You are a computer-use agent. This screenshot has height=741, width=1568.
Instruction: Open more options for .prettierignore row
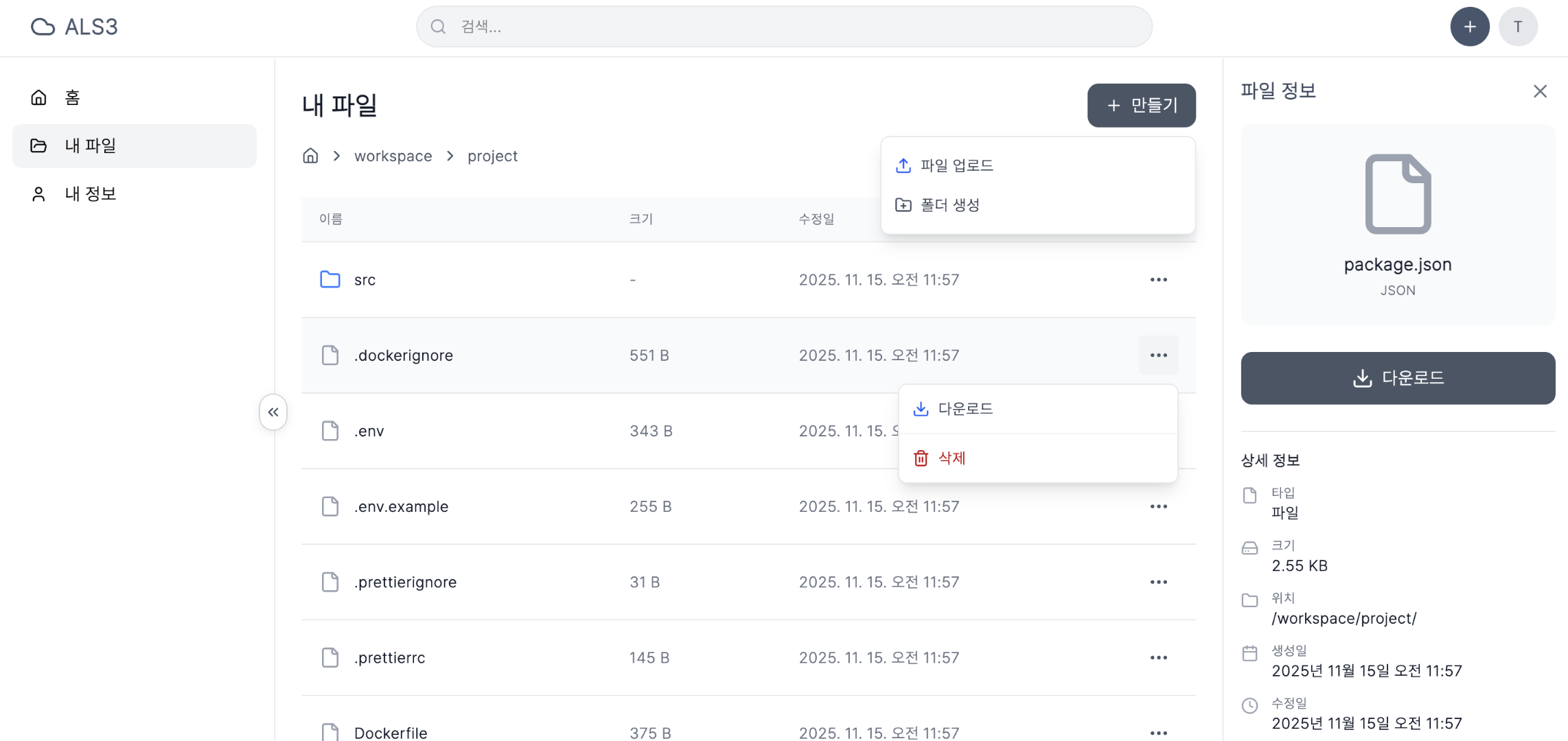tap(1158, 582)
